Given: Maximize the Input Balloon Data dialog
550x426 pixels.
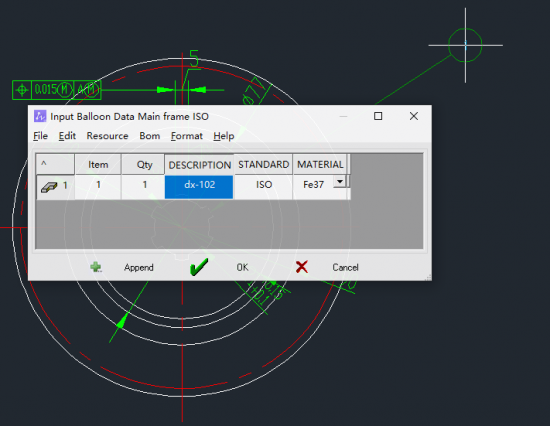Looking at the screenshot, I should [378, 116].
